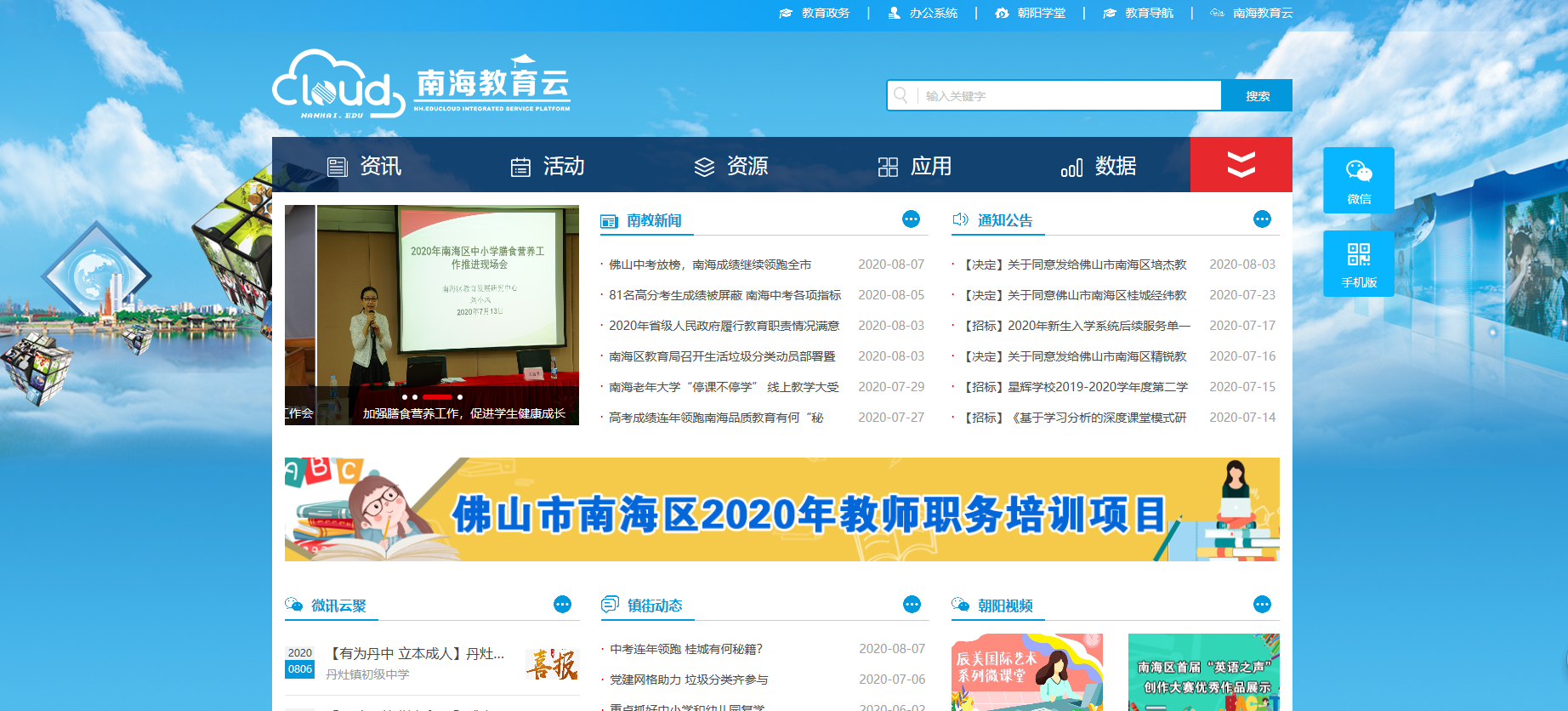The height and width of the screenshot is (711, 1568).
Task: Expand the red double-chevron navigation menu
Action: point(1241,165)
